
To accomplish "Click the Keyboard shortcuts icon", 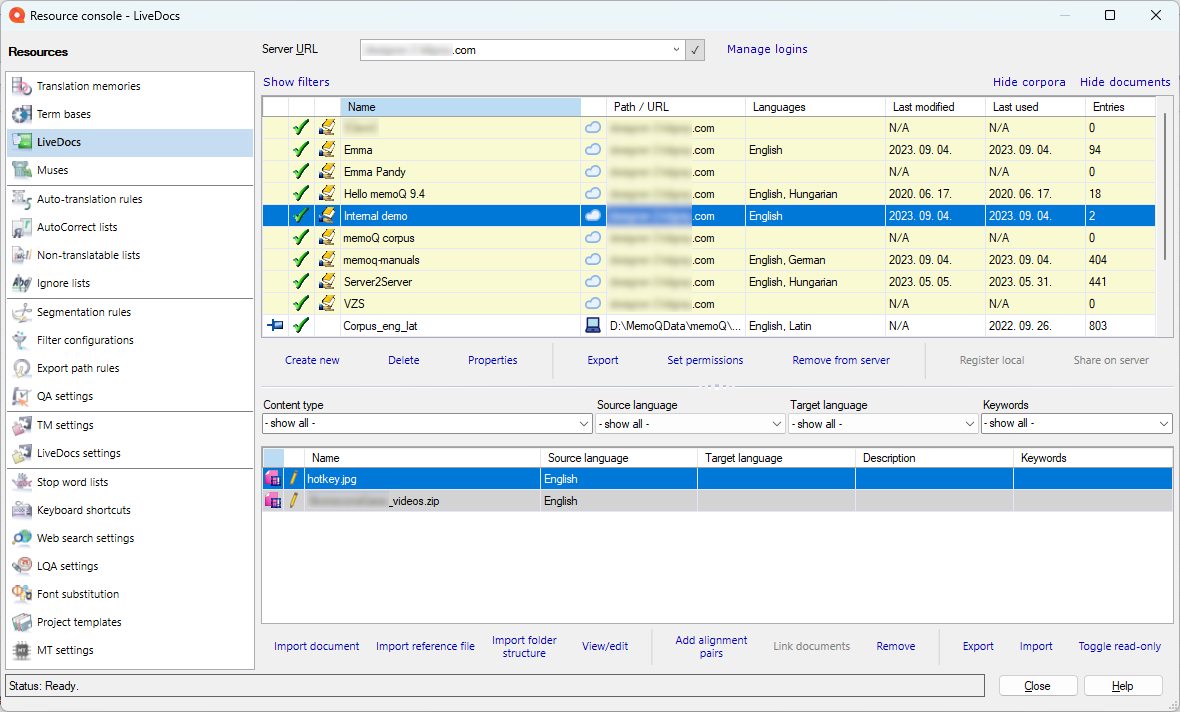I will click(22, 511).
